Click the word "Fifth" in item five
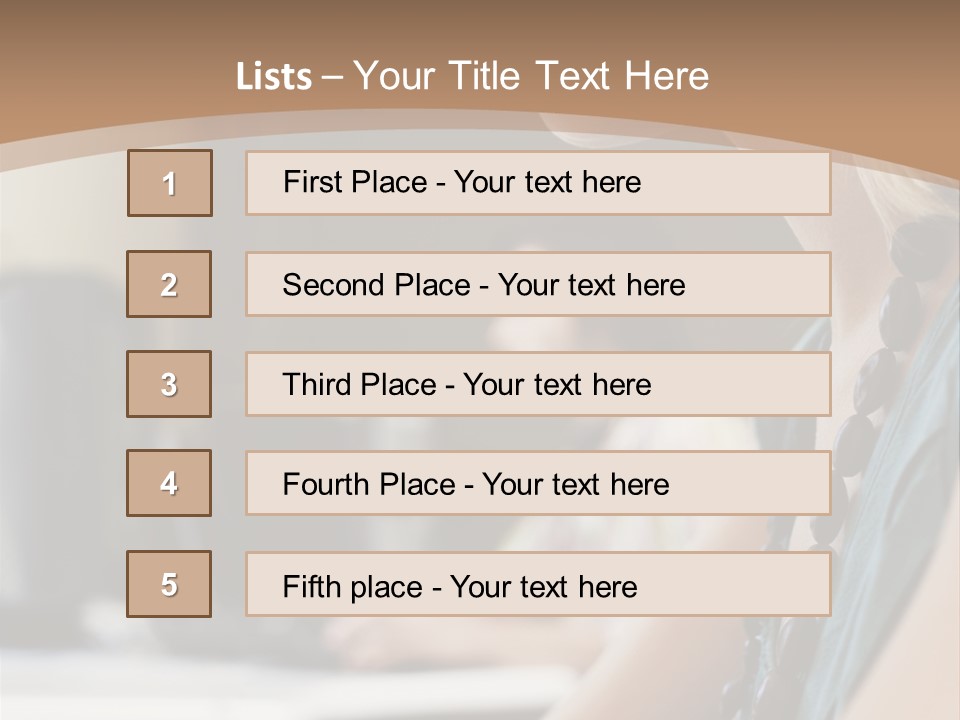 (311, 586)
